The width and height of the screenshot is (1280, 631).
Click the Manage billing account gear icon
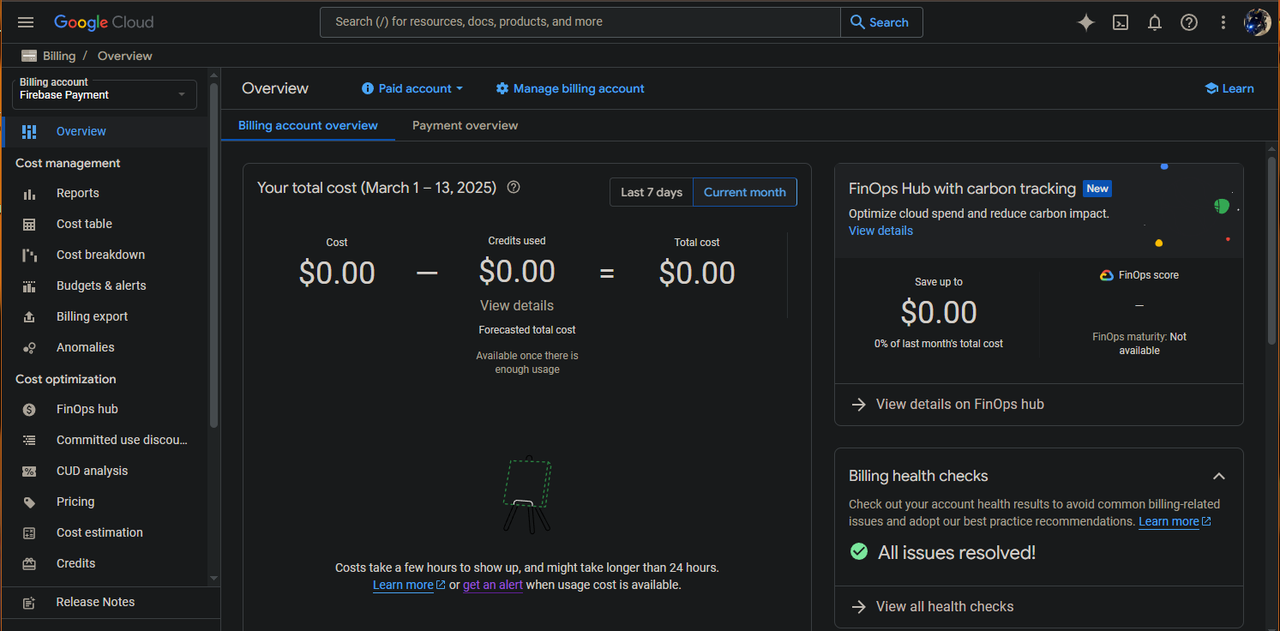click(x=502, y=88)
